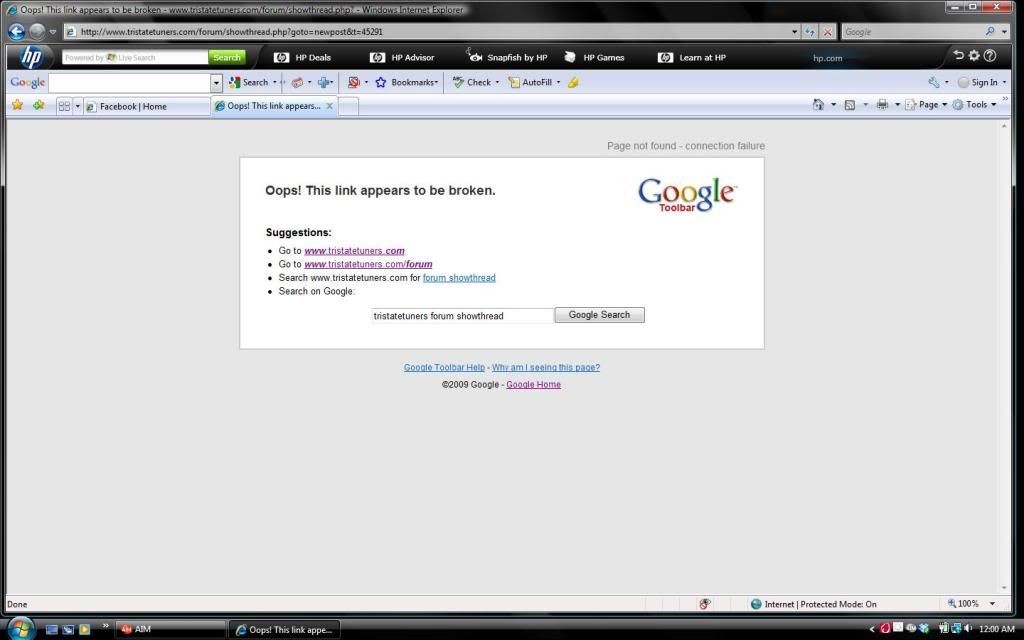Click the Refresh icon beside address bar
This screenshot has height=640, width=1024.
pos(810,32)
